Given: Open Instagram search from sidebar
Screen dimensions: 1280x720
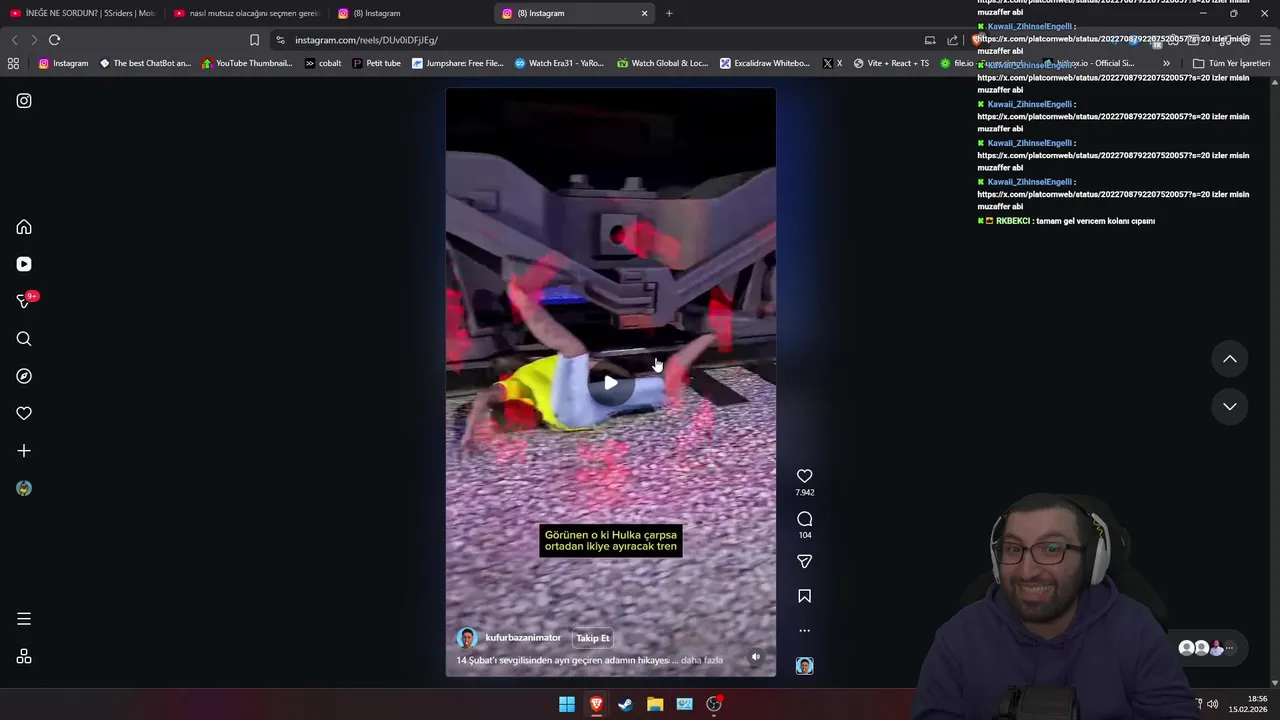Looking at the screenshot, I should [x=24, y=339].
